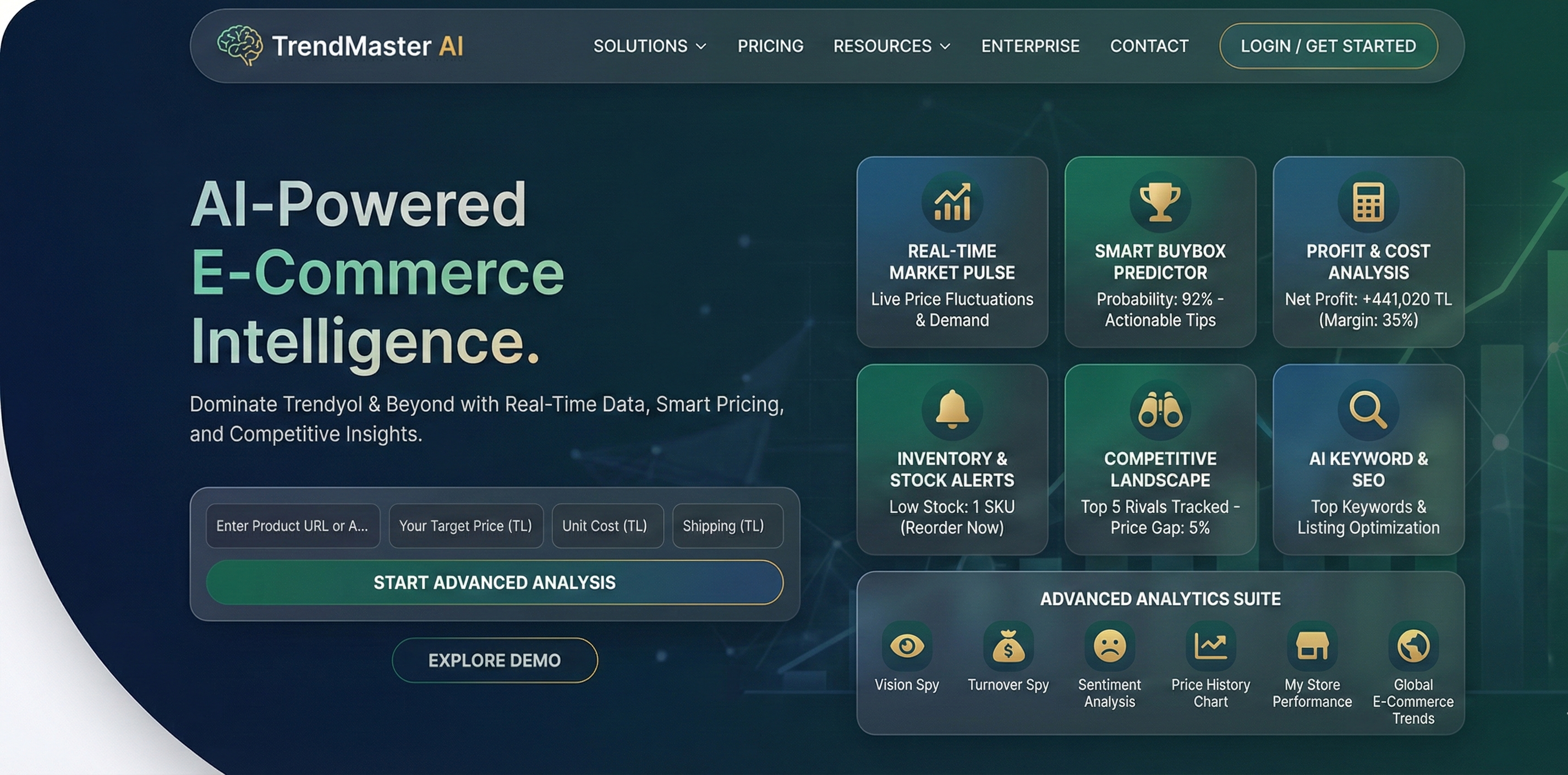Click the Explore Demo button

(x=495, y=661)
